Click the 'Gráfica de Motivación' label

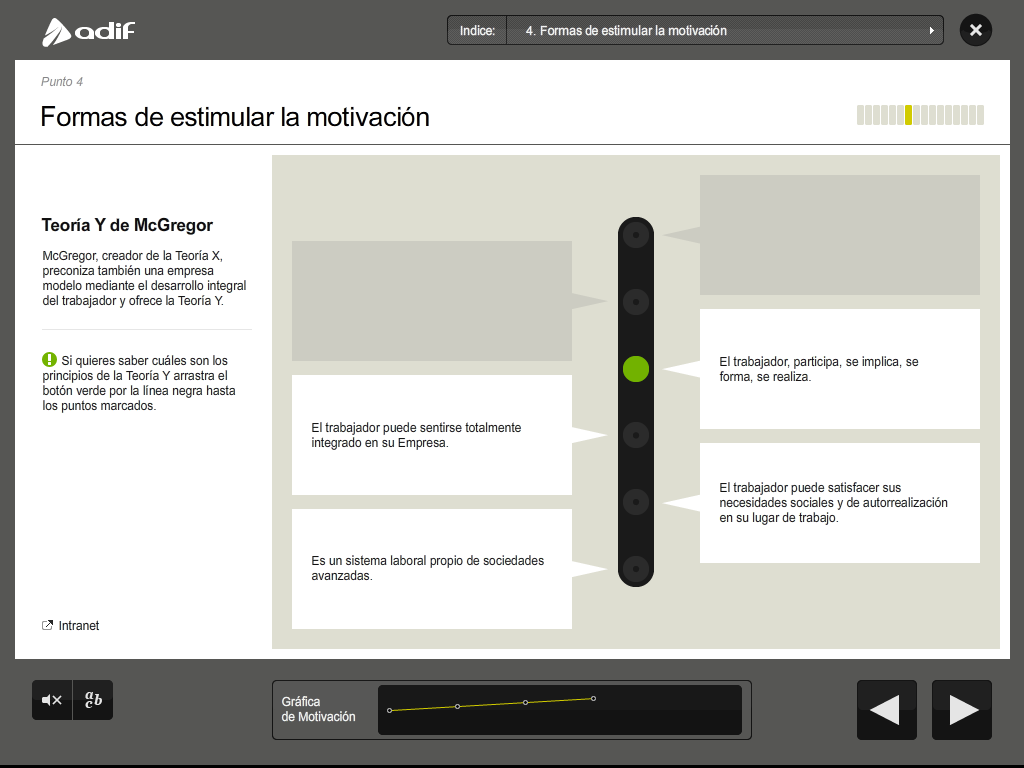click(x=318, y=709)
